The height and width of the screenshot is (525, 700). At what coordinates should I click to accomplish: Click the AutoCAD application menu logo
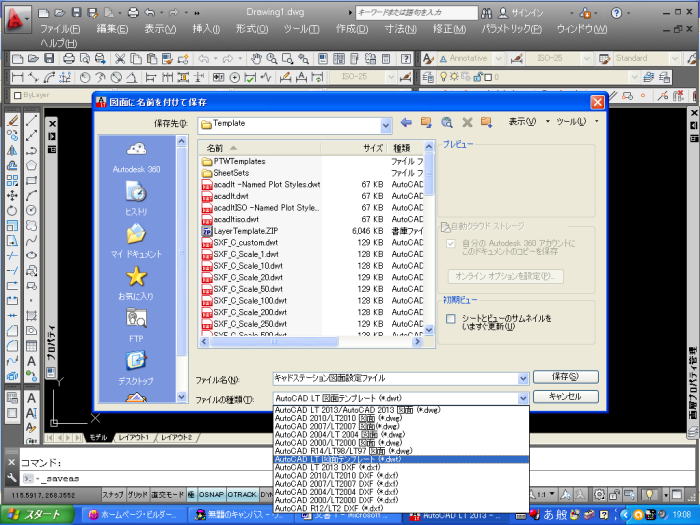click(x=17, y=19)
